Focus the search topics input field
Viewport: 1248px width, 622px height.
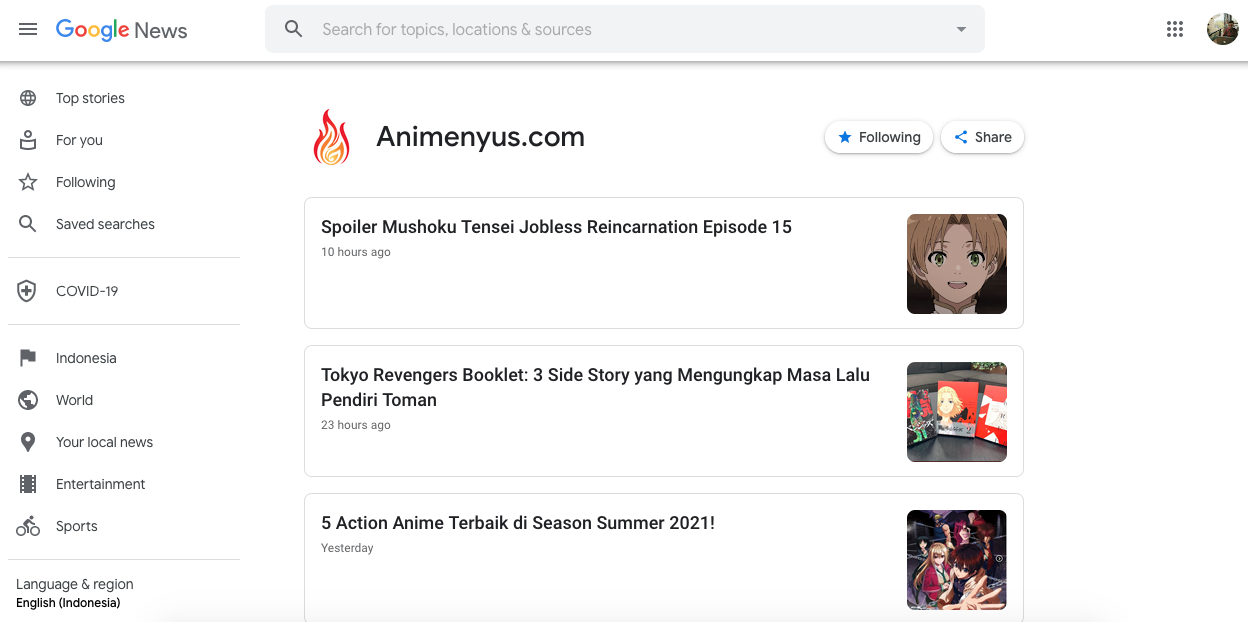click(x=625, y=29)
